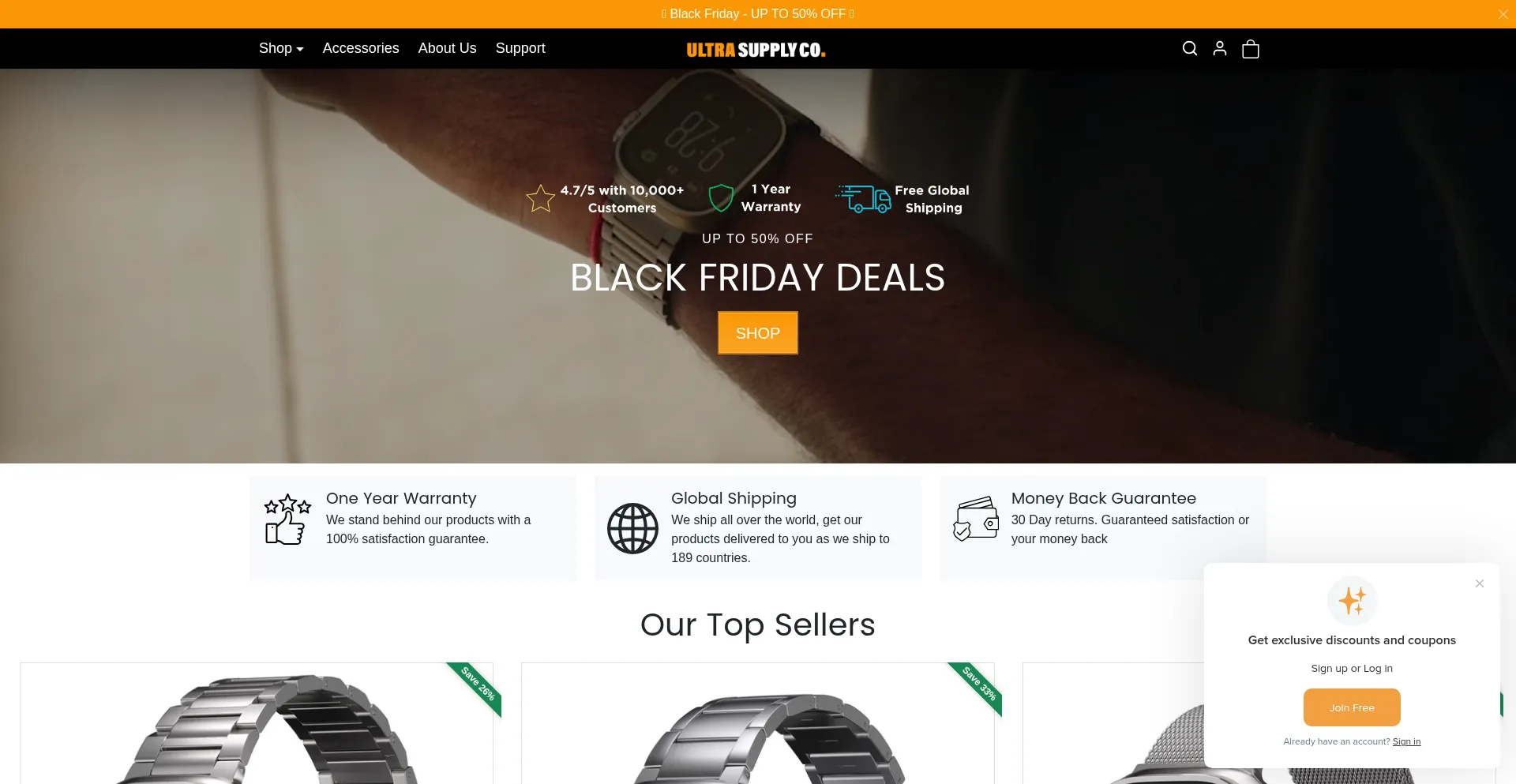Screen dimensions: 1516x784
Task: Close the exclusive discounts popup
Action: (x=1480, y=583)
